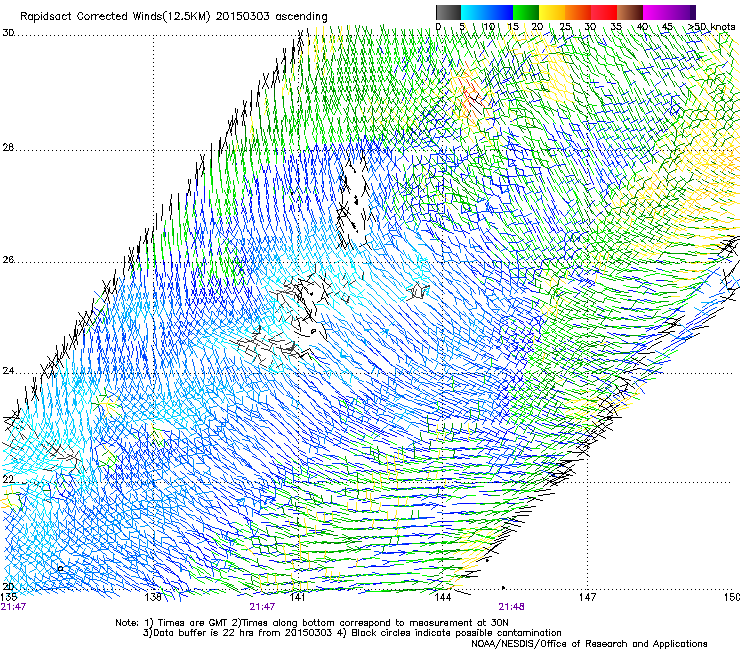740x650 pixels.
Task: Click the longitude '141' axis label
Action: [297, 597]
